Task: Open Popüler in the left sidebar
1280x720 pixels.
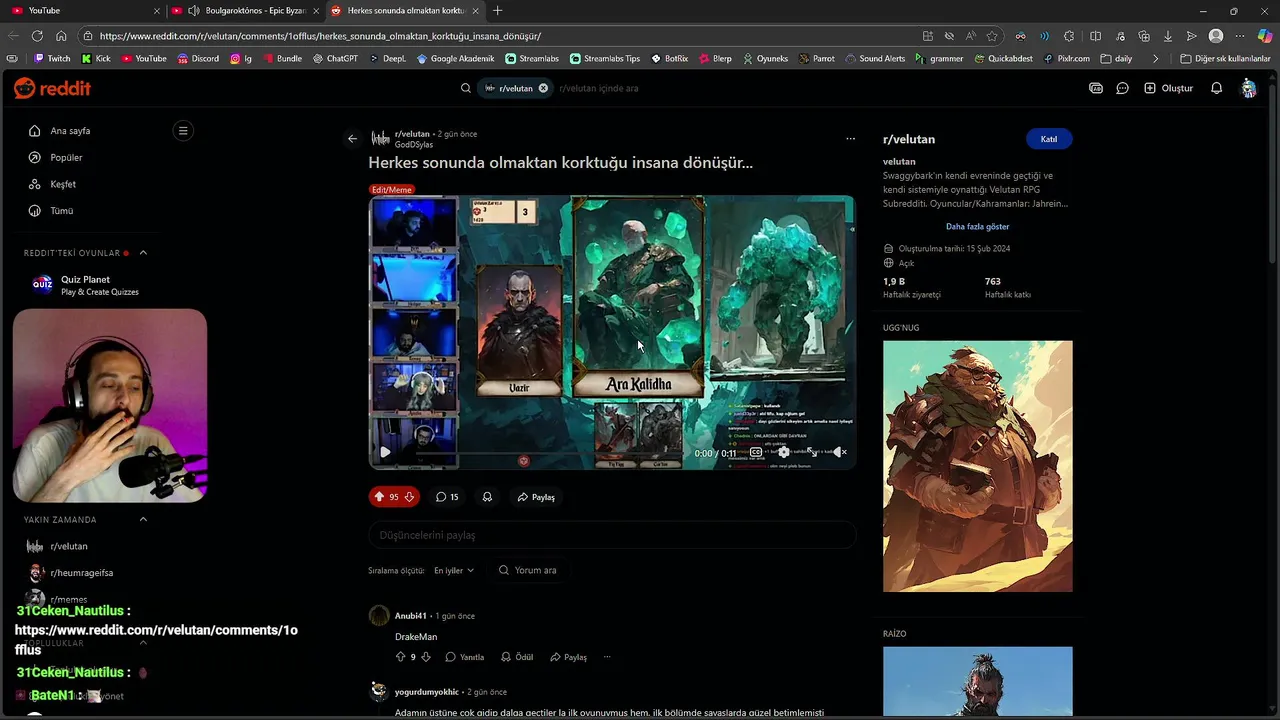Action: (66, 158)
